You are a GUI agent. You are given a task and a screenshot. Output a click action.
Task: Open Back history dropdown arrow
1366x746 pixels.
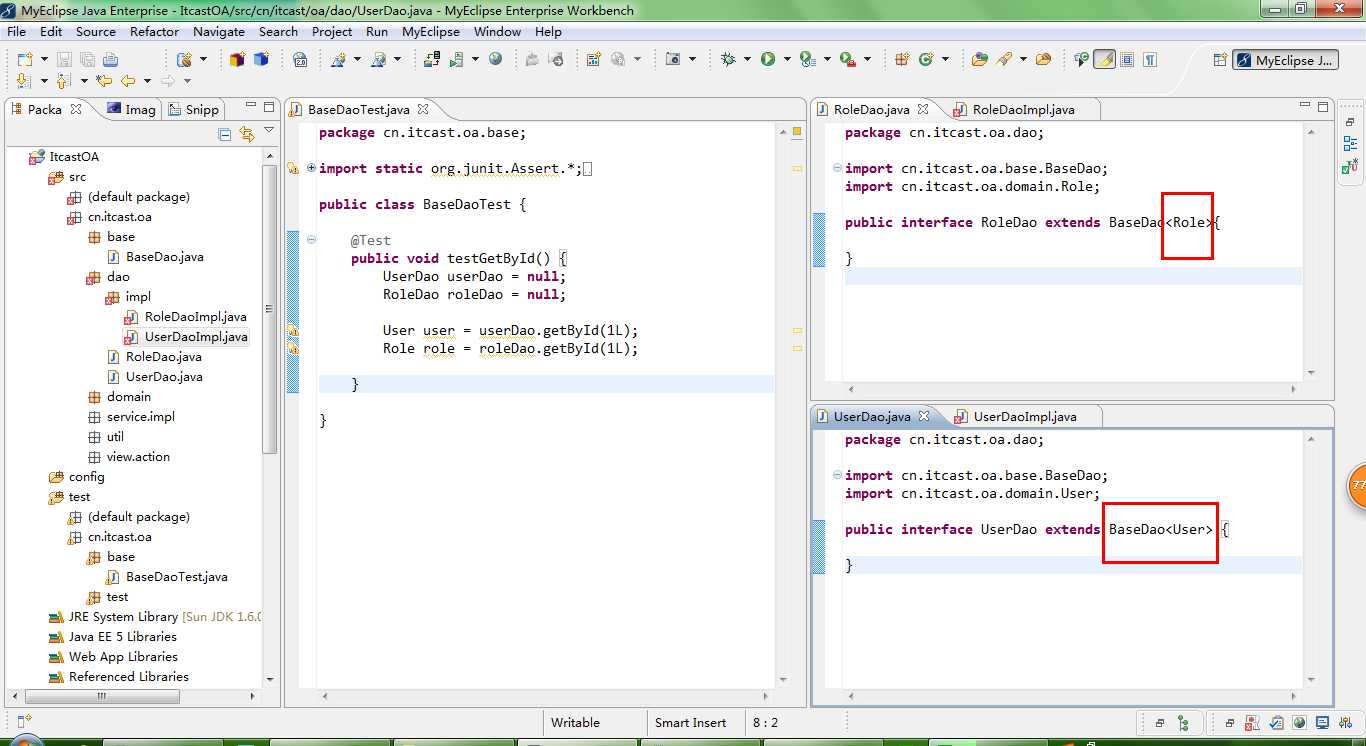(146, 81)
